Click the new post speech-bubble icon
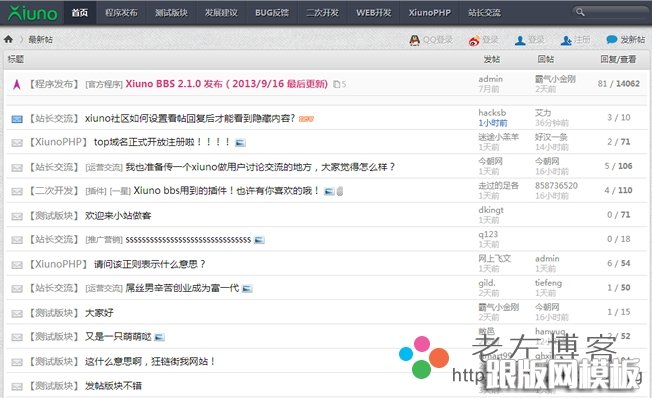This screenshot has height=398, width=652. (612, 40)
